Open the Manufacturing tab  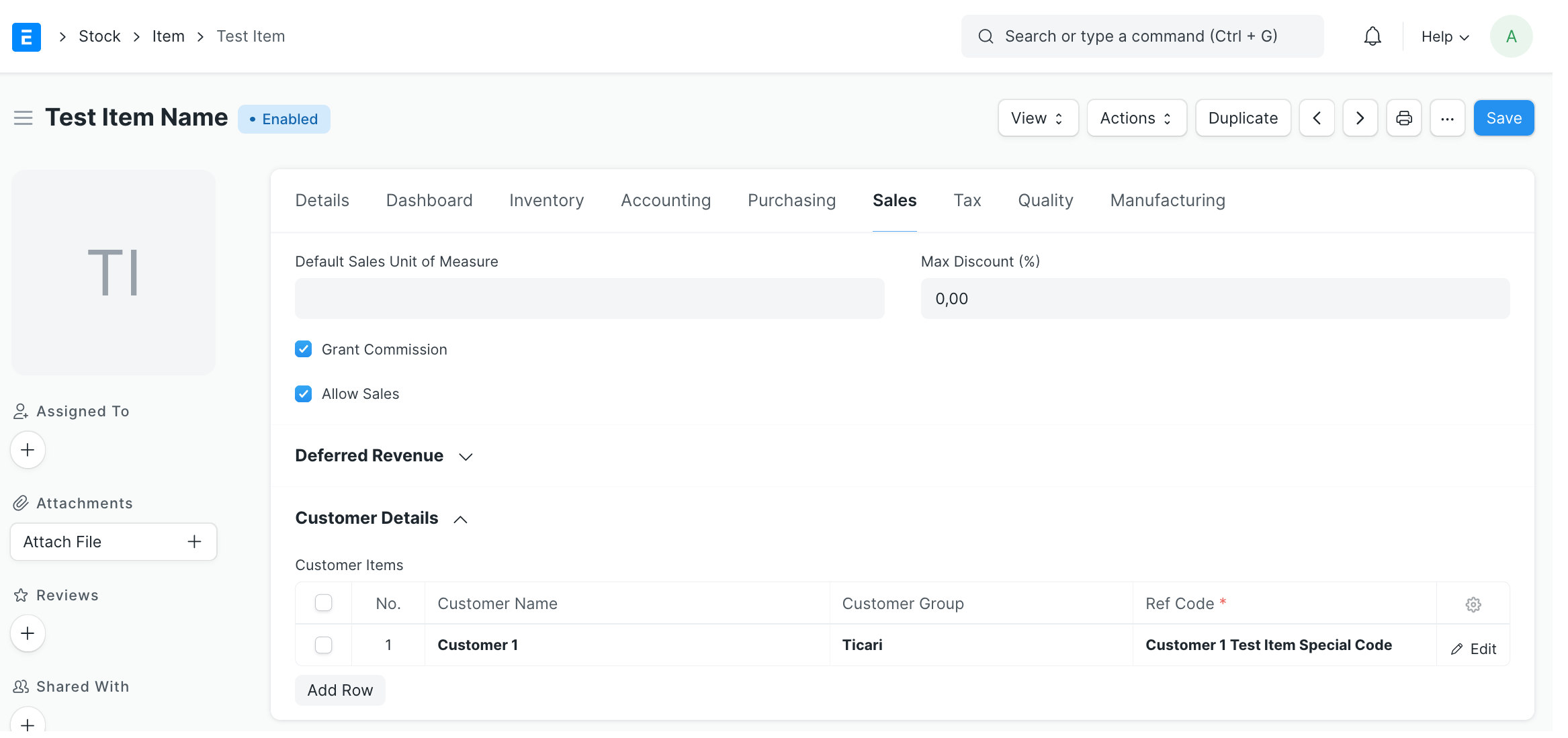(x=1167, y=200)
